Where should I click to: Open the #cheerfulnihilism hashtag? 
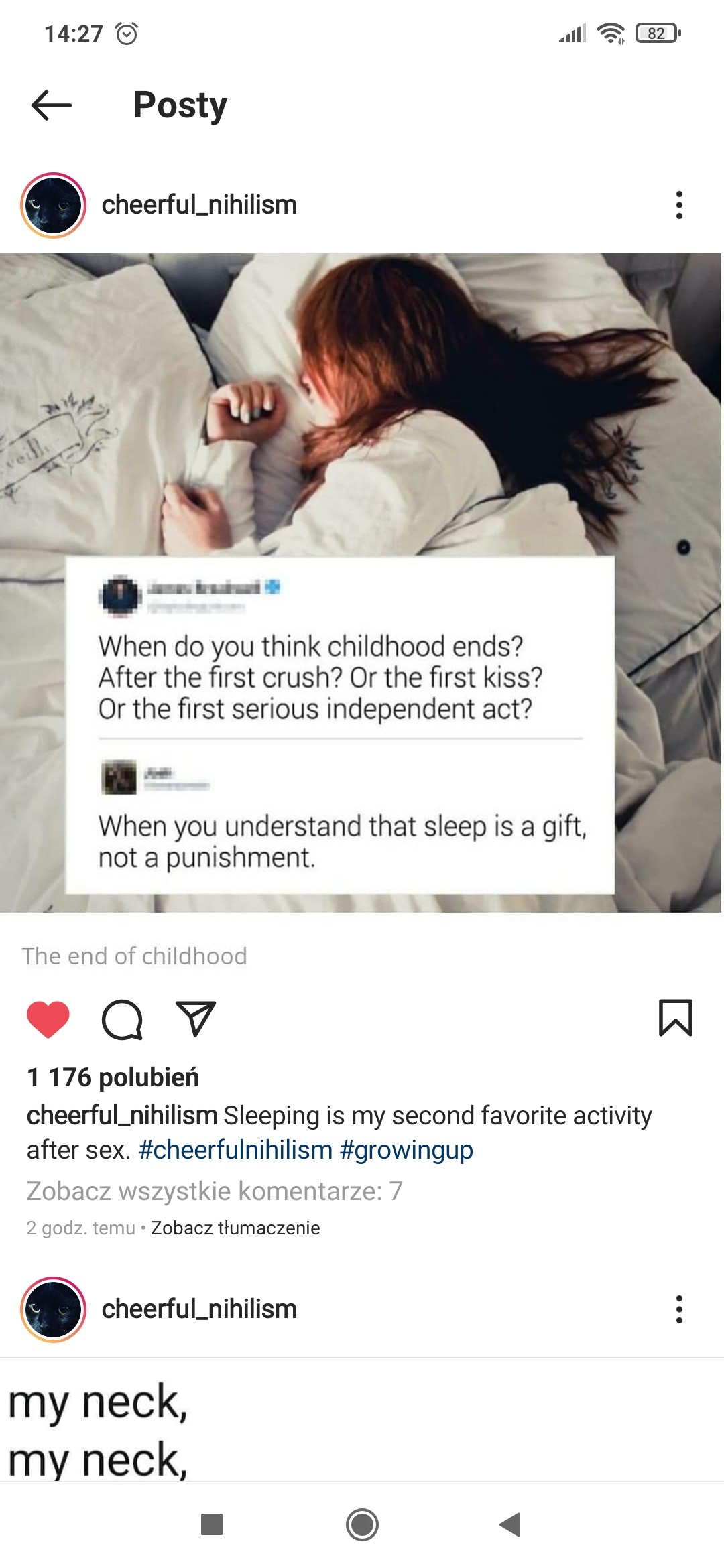coord(235,1150)
